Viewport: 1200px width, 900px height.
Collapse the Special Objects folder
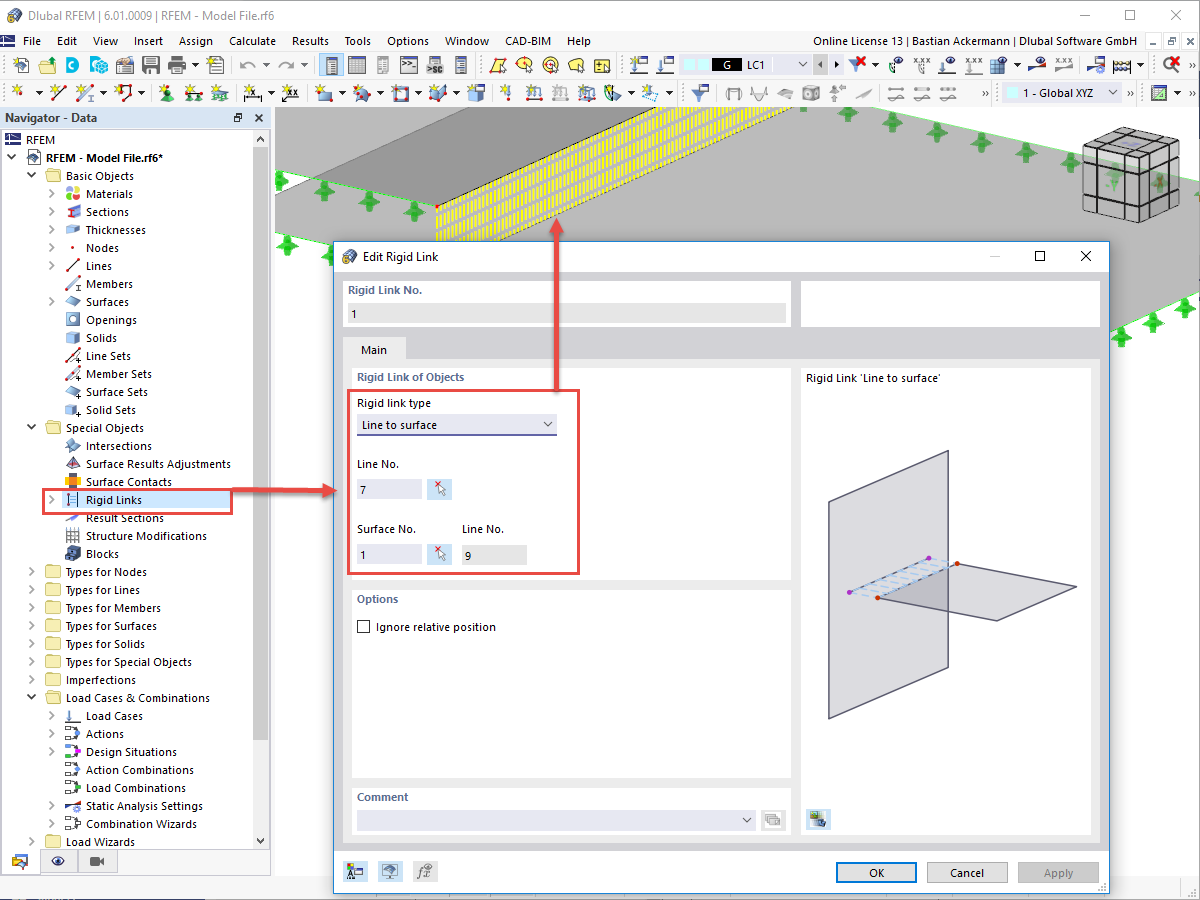(31, 427)
